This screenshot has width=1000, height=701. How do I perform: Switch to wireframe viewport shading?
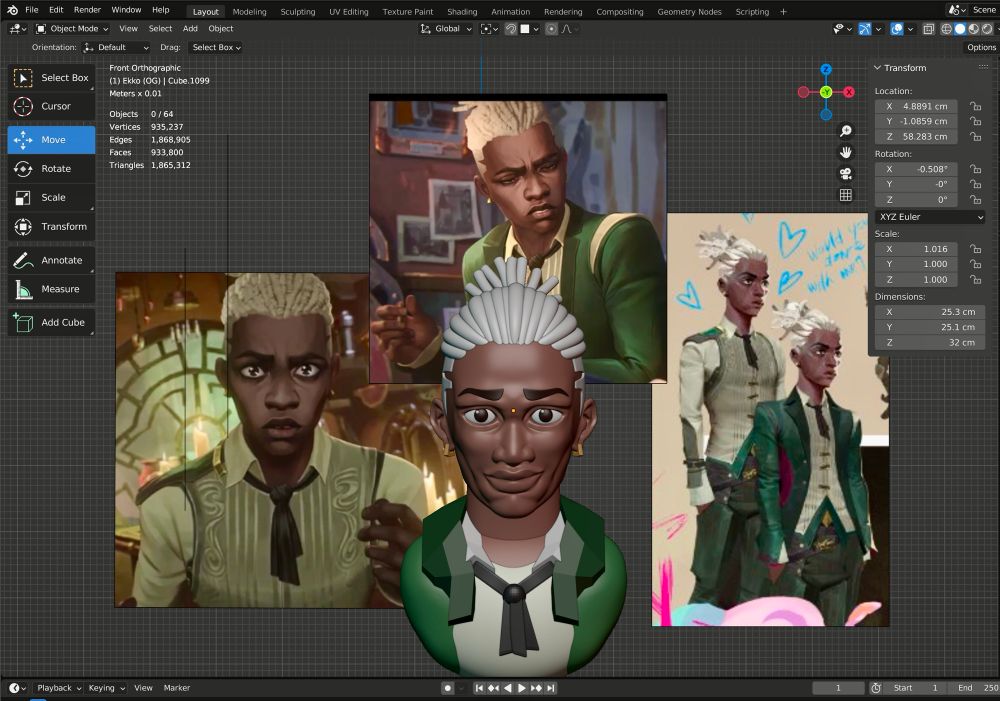coord(946,29)
